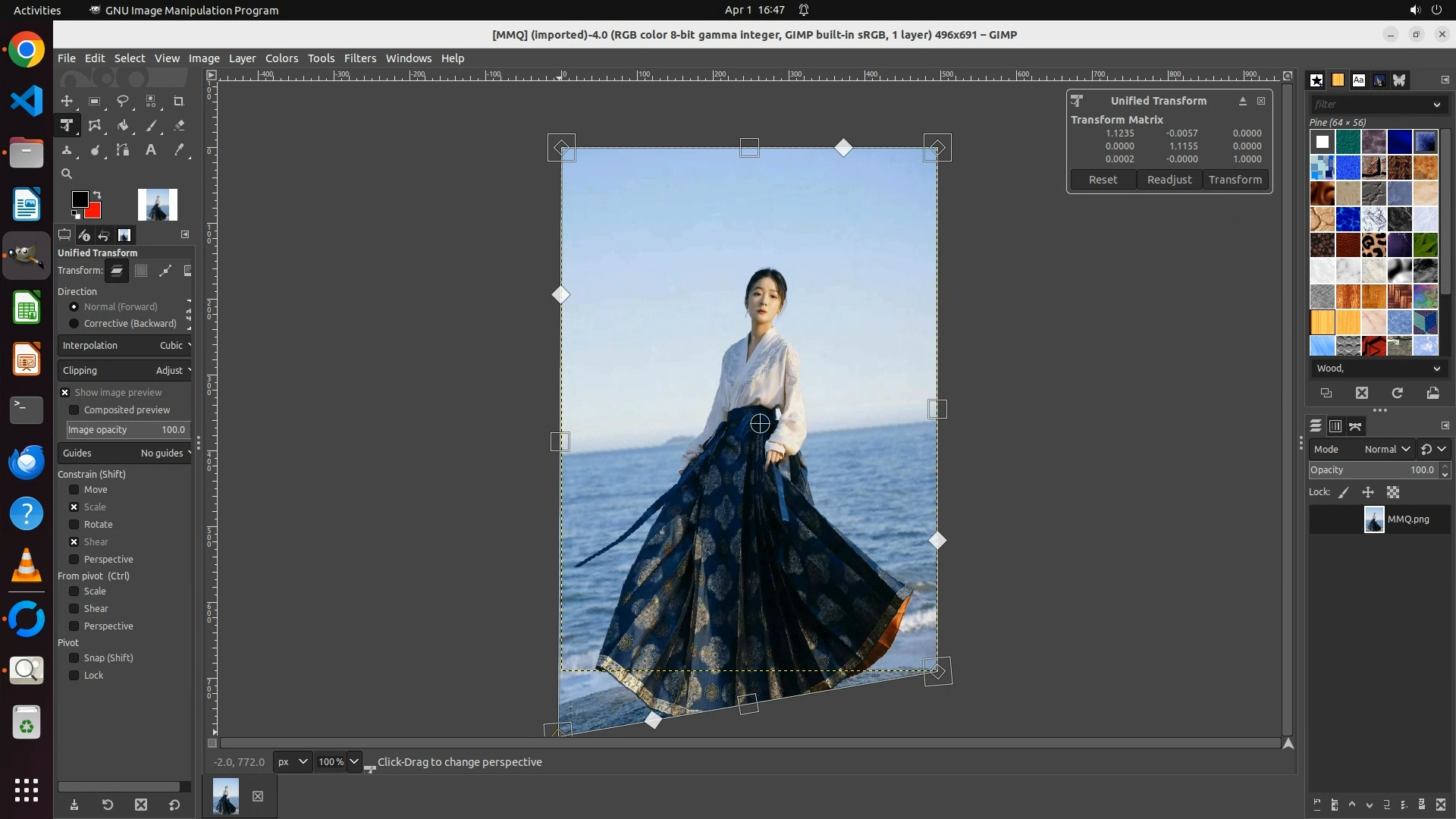Select the Bucket Fill tool
The width and height of the screenshot is (1456, 819).
pyautogui.click(x=123, y=126)
